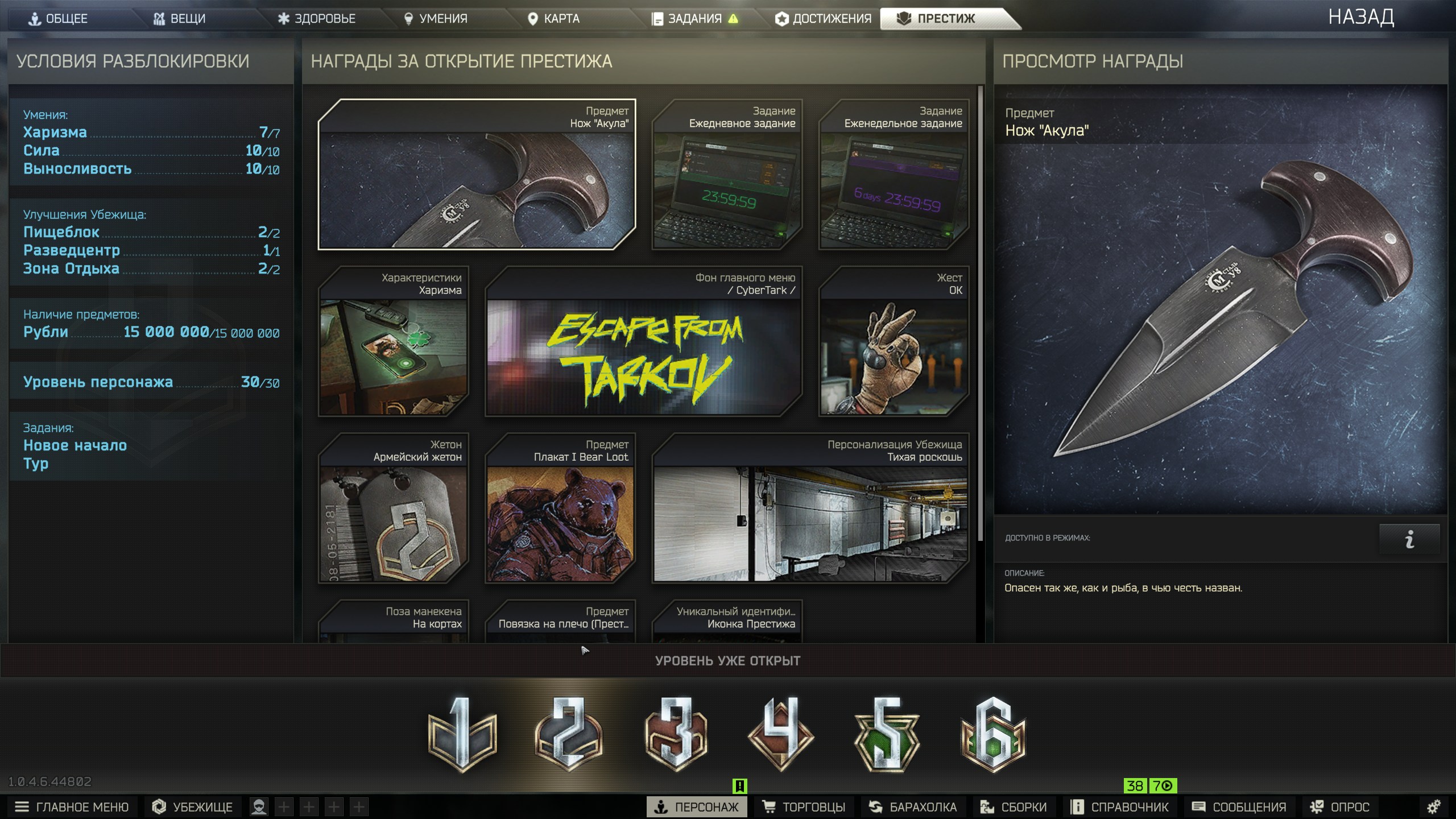Open ГЛАВНОЕ МЕНЮ in bottom bar
Screen dimensions: 1456x819
point(72,806)
